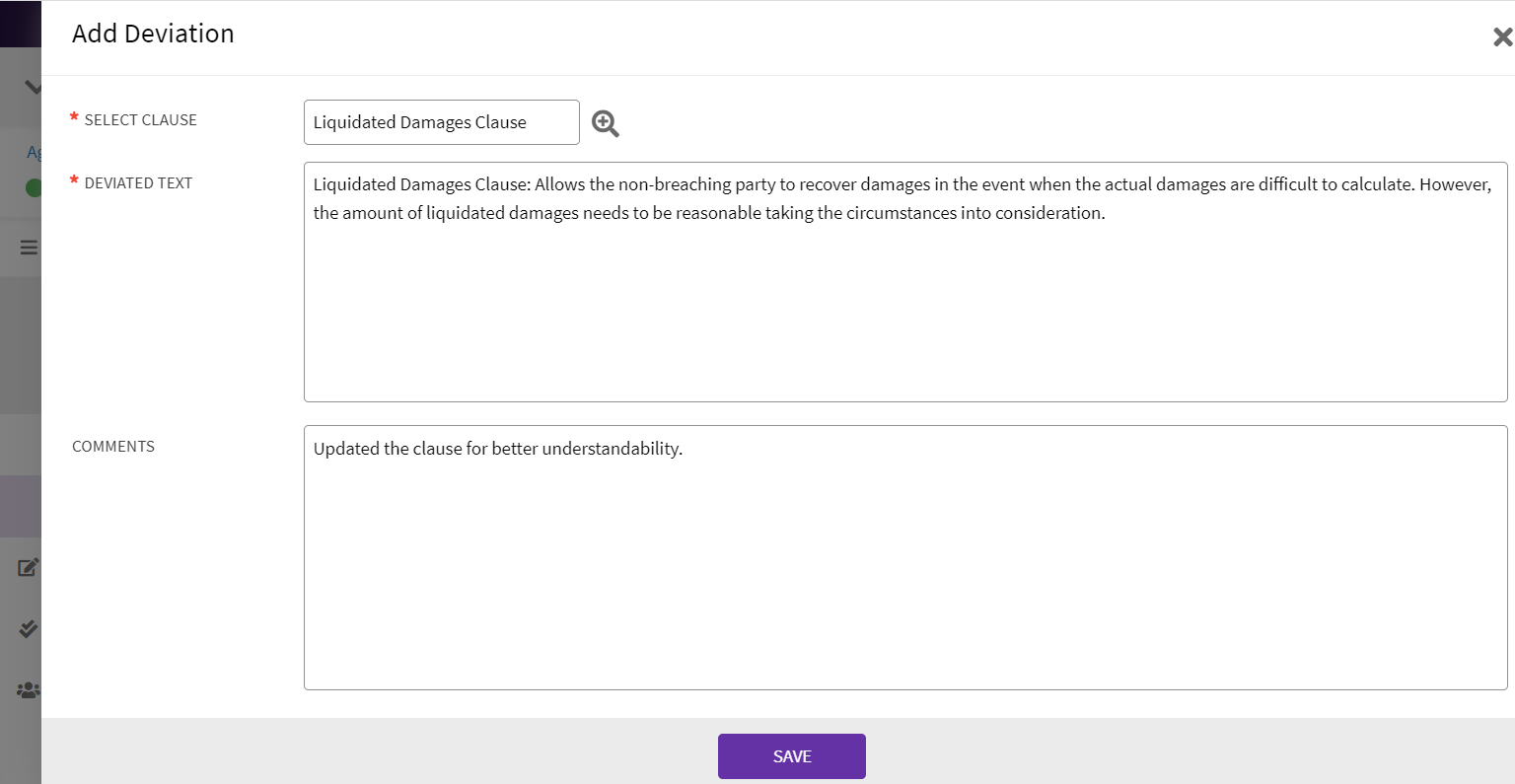Click the double checkmark sidebar icon
This screenshot has height=784, width=1515.
[x=28, y=628]
